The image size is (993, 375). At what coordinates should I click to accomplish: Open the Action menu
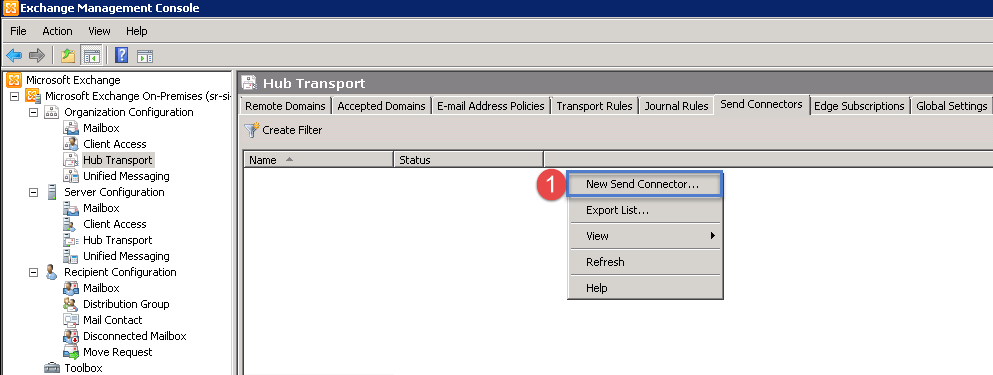pos(58,31)
